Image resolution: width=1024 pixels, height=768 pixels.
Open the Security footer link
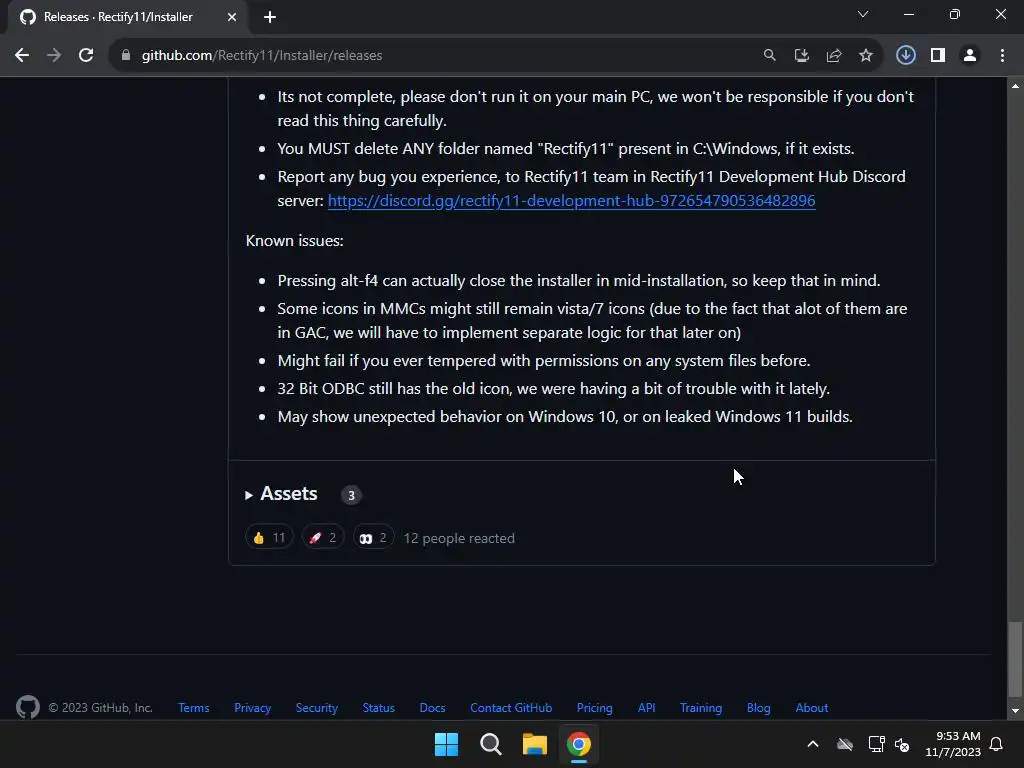[x=317, y=707]
